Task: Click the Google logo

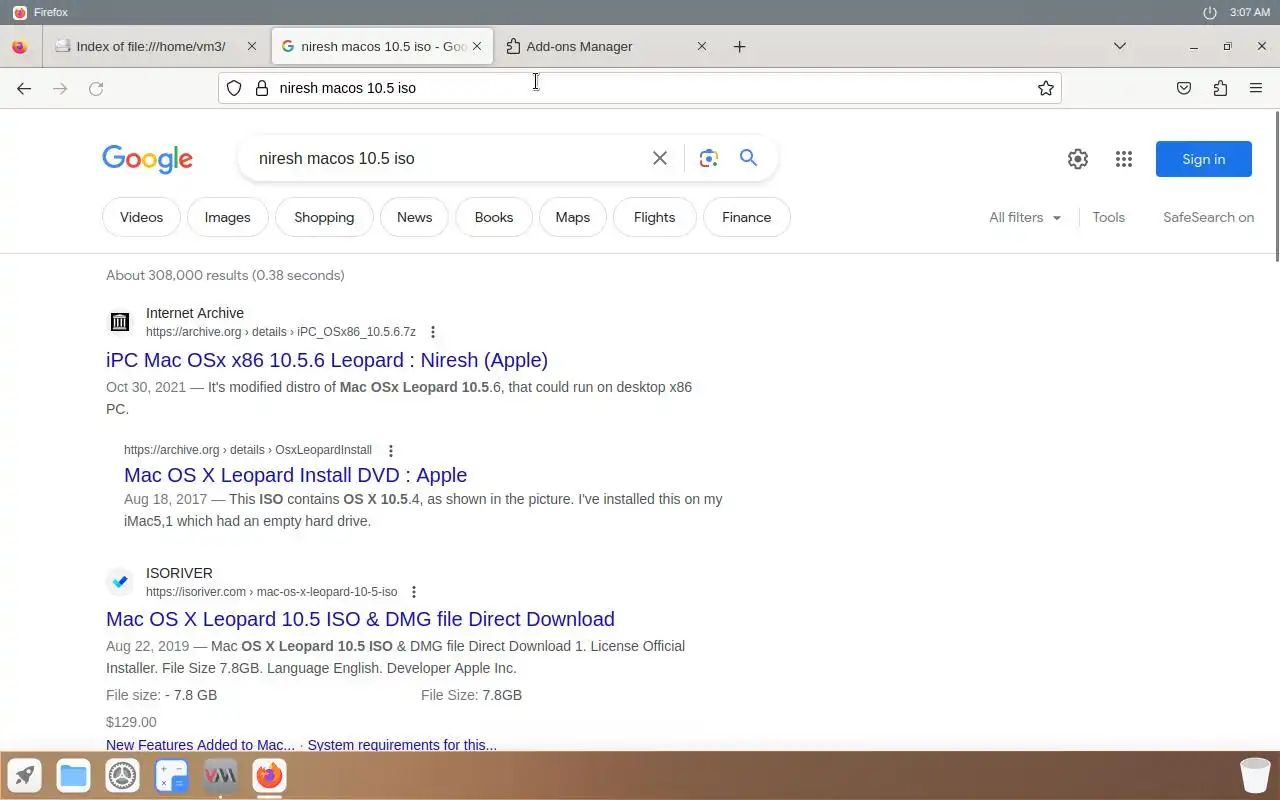Action: 147,159
